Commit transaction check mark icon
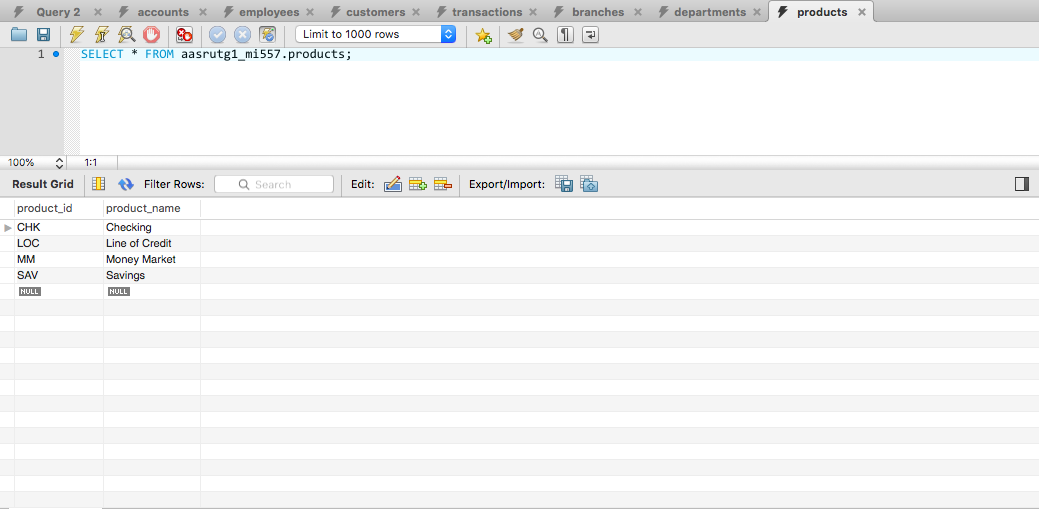 217,34
